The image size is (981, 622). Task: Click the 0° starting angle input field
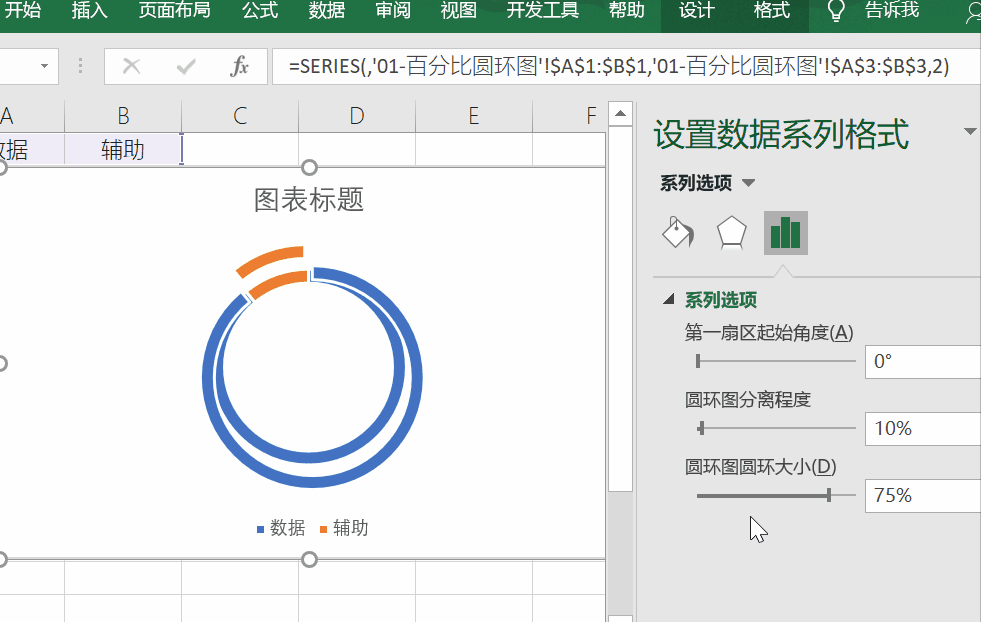923,361
